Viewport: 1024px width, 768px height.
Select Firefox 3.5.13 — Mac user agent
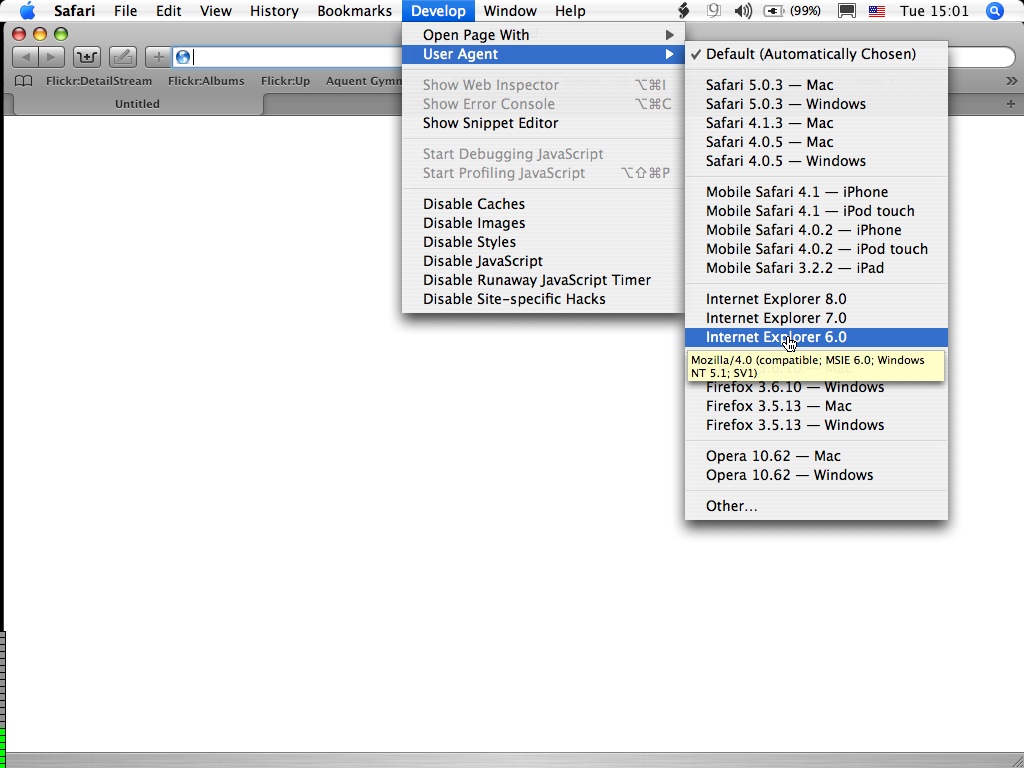[x=816, y=406]
